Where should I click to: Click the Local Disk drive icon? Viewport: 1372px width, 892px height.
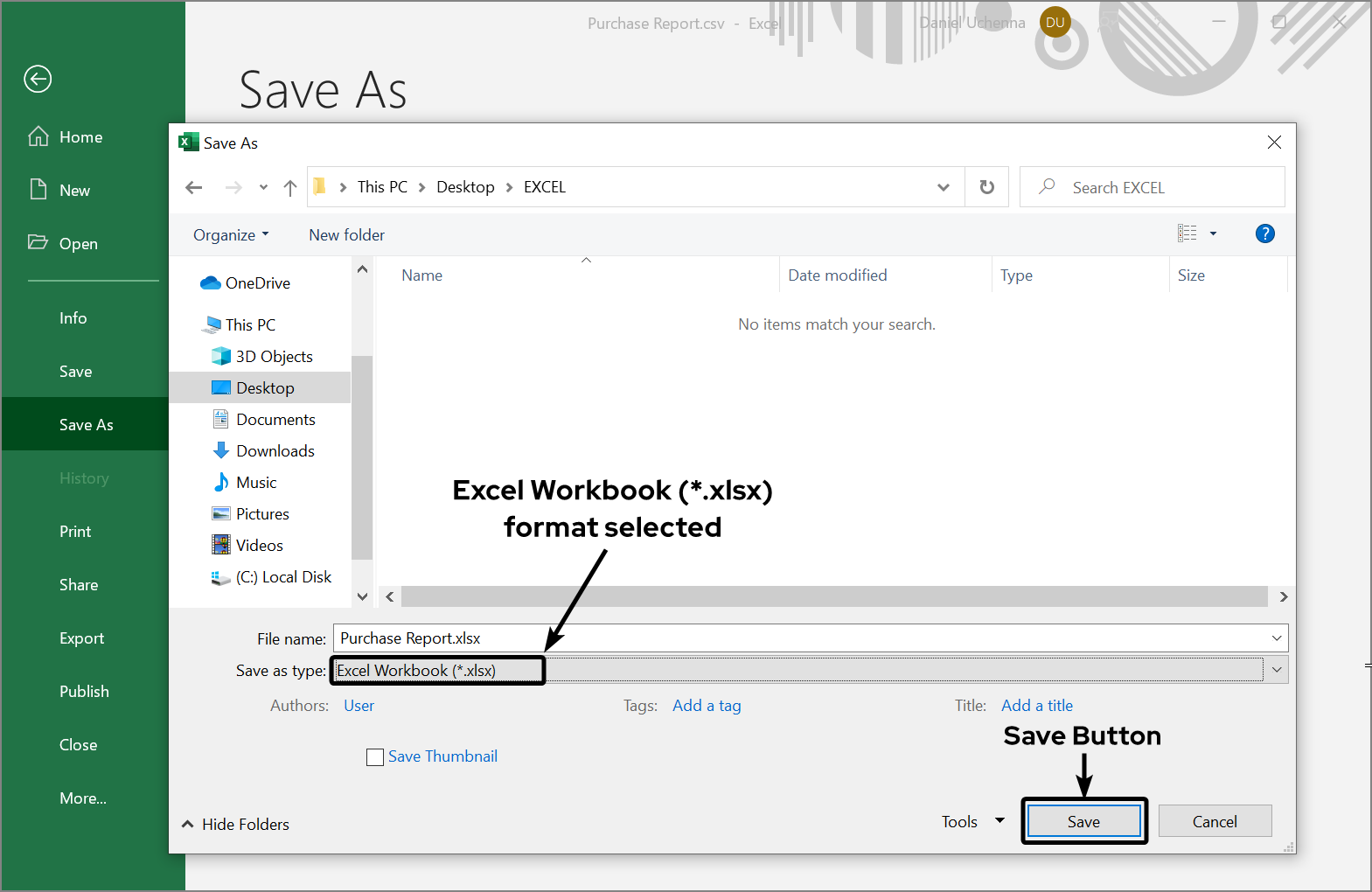tap(221, 577)
